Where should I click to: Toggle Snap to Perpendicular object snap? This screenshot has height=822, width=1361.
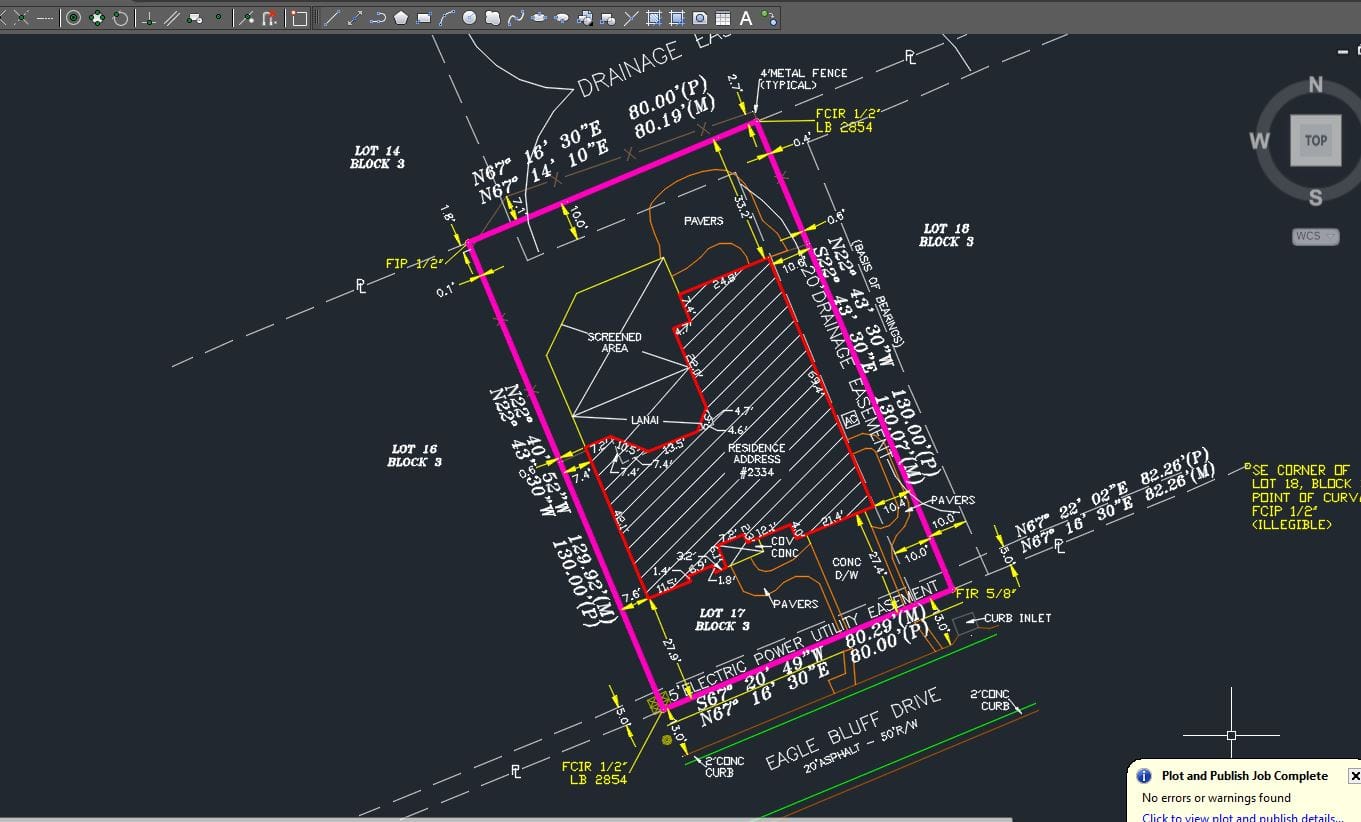[149, 18]
